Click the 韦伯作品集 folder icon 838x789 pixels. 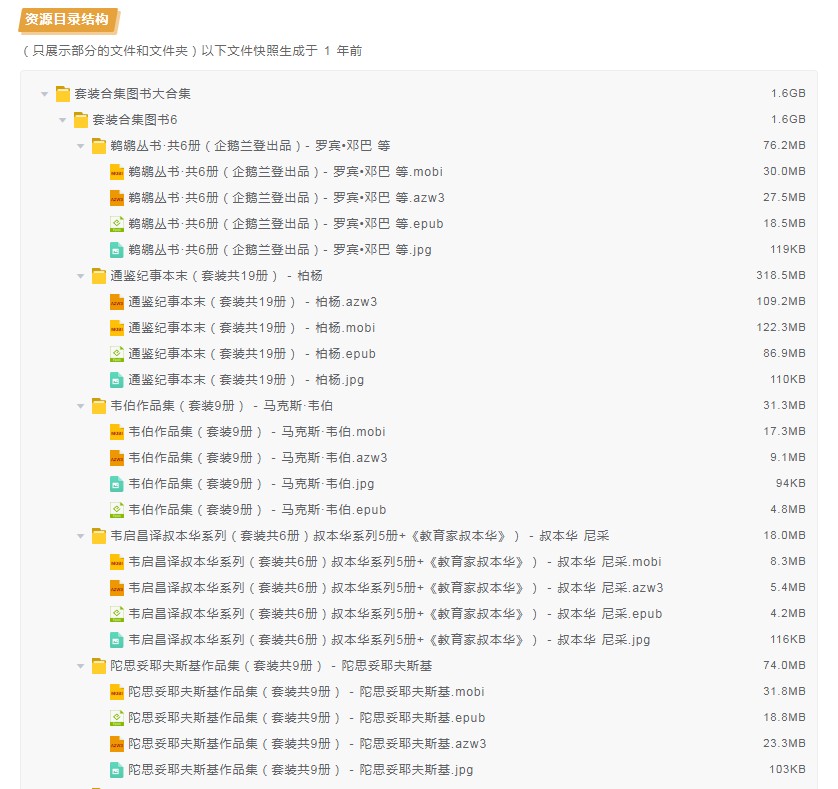point(99,406)
